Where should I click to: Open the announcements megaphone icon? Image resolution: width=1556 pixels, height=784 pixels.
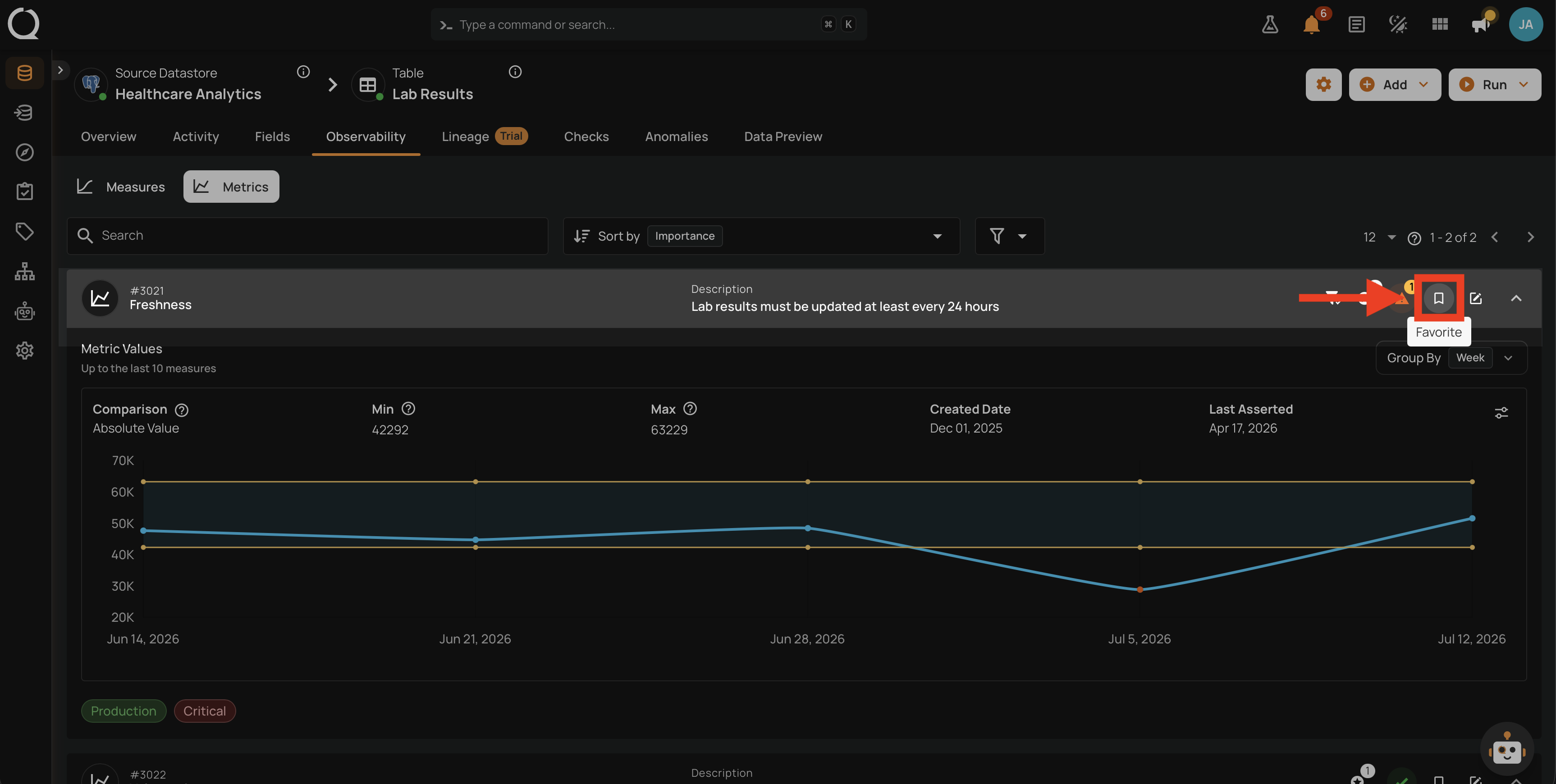[x=1480, y=25]
